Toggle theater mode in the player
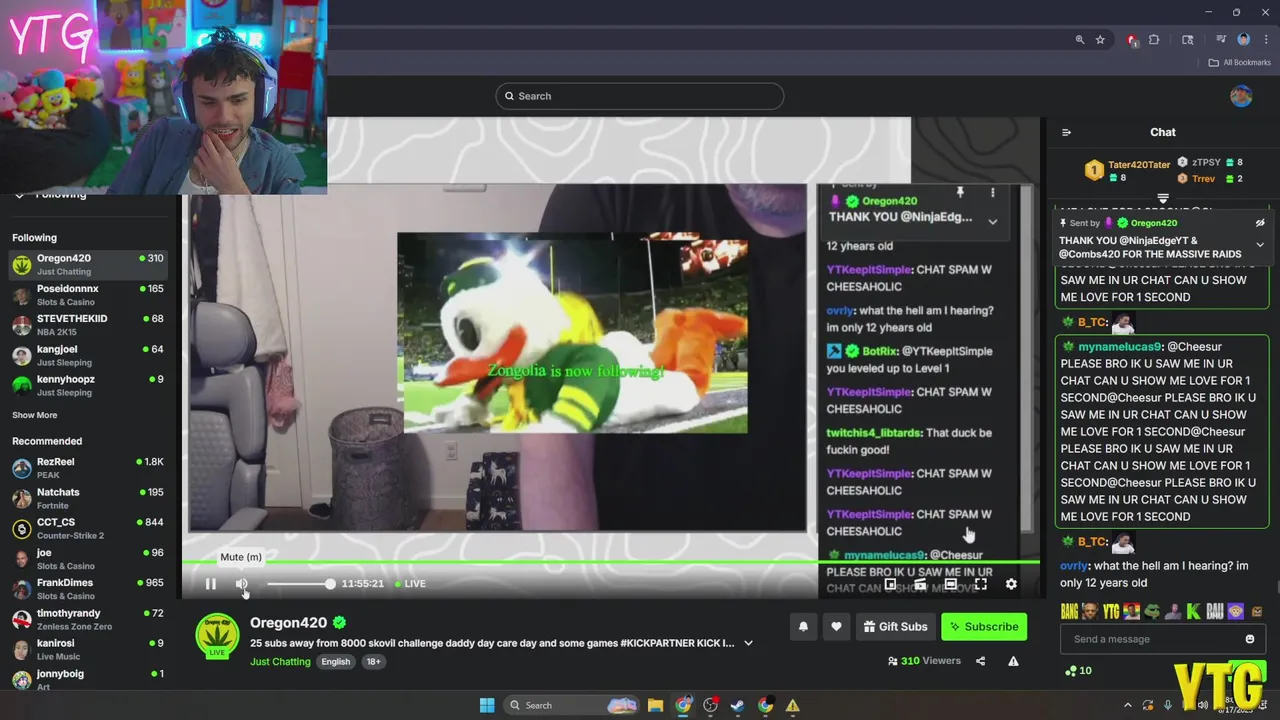 click(951, 584)
